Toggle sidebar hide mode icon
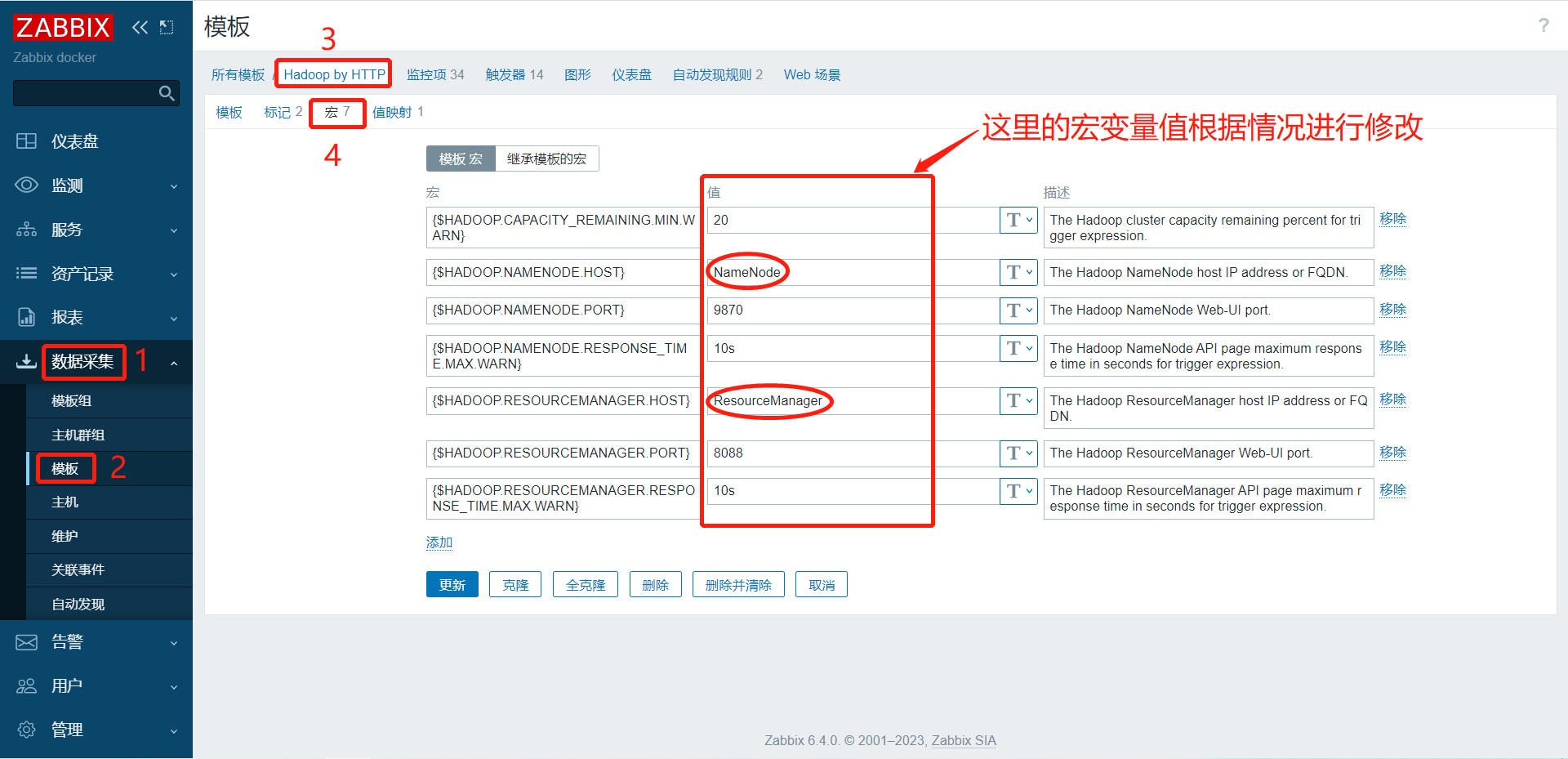The height and width of the screenshot is (759, 1568). point(167,27)
